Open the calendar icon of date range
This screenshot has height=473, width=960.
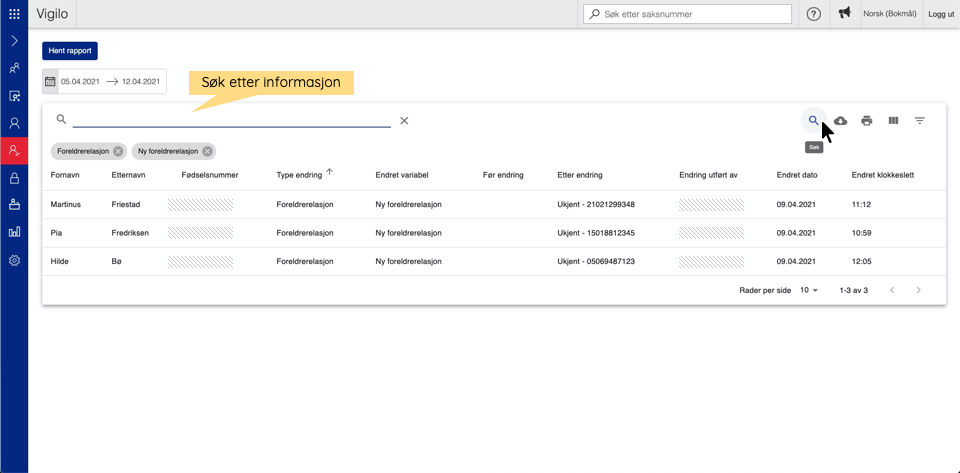[x=50, y=81]
